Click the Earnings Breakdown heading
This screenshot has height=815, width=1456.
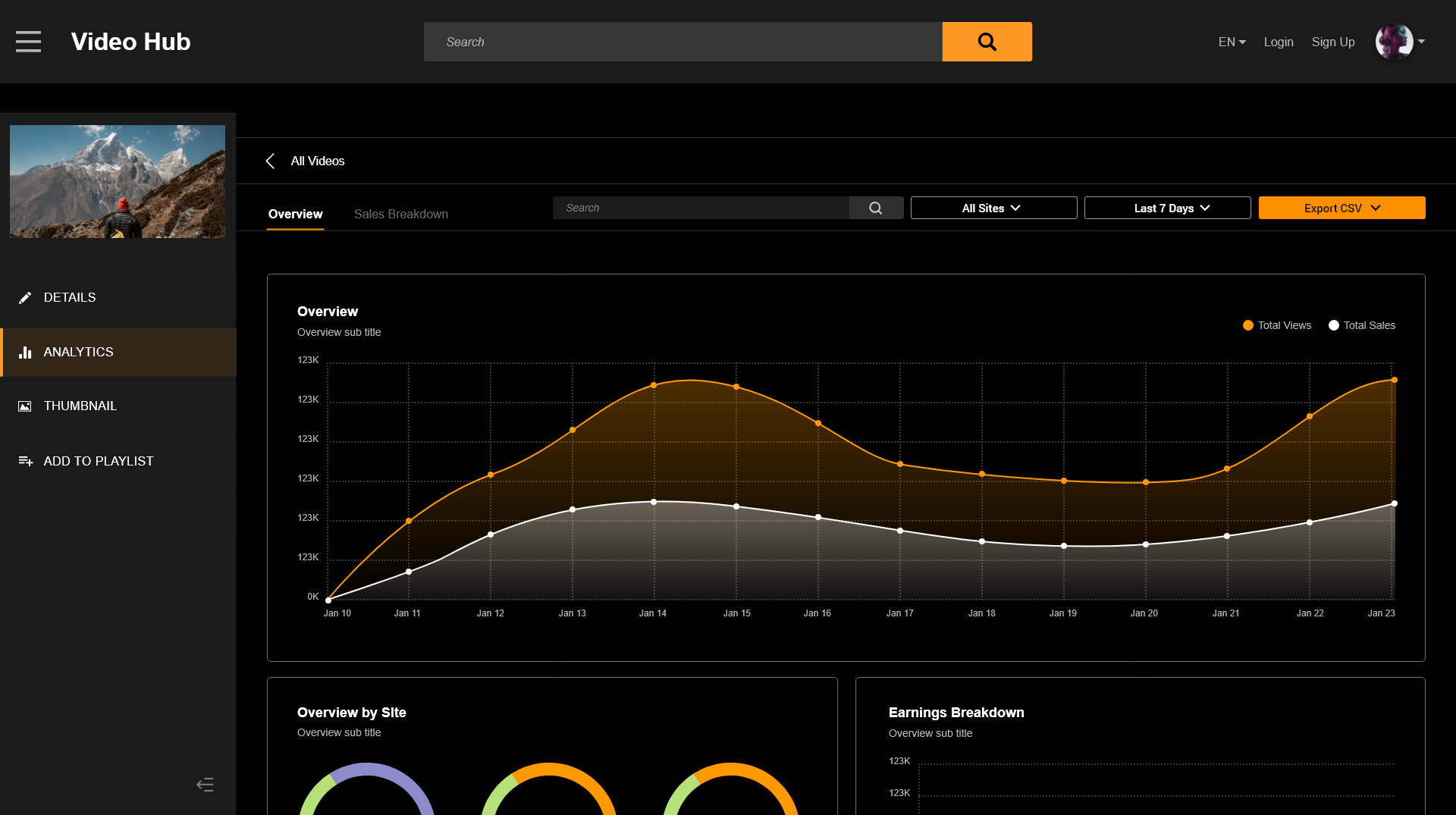pos(956,713)
